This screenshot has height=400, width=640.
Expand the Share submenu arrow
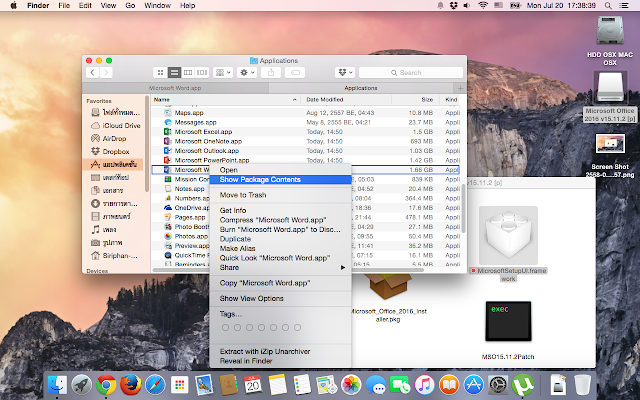click(x=343, y=268)
